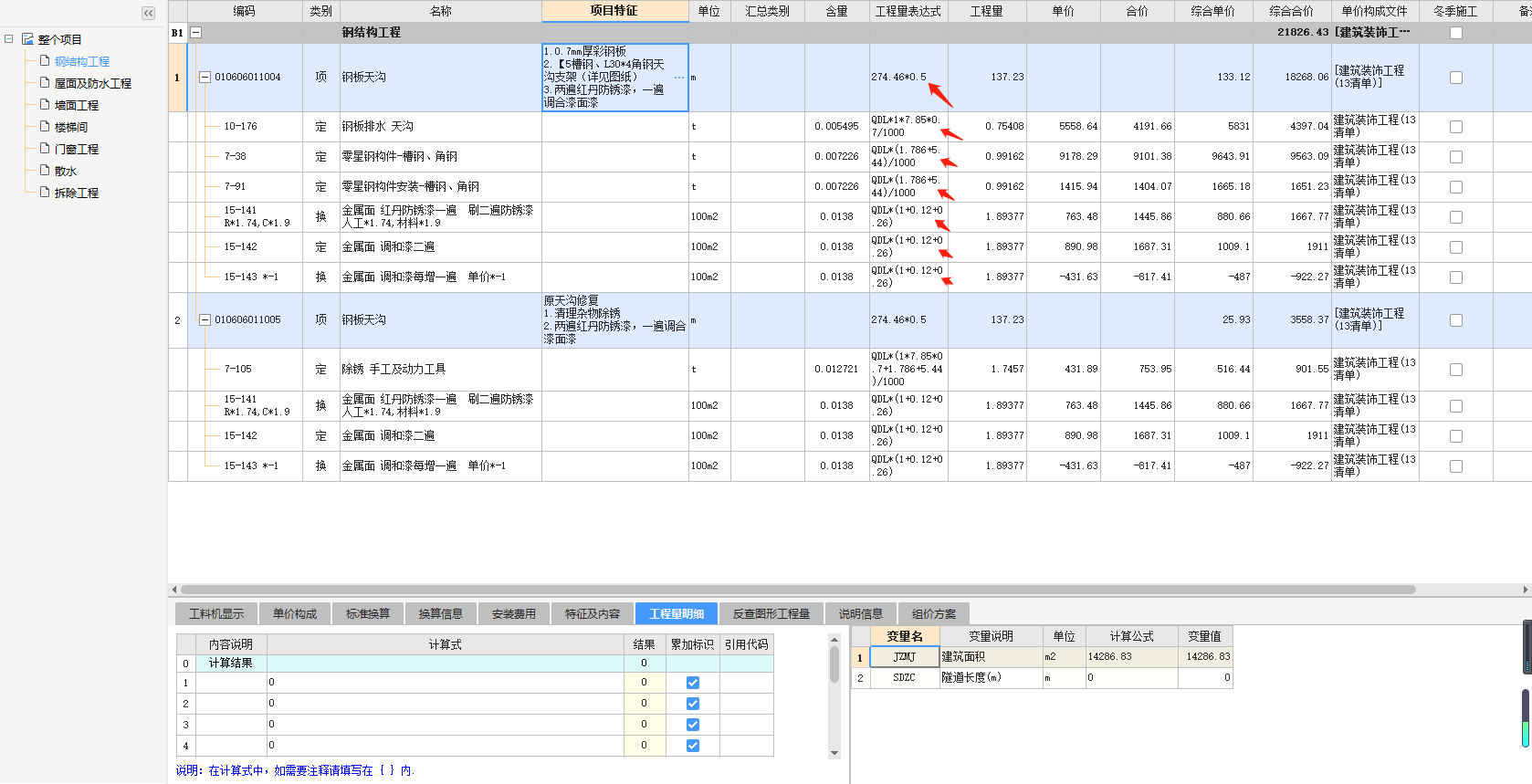
Task: Collapse item 010606011004 sub-rows
Action: [205, 78]
